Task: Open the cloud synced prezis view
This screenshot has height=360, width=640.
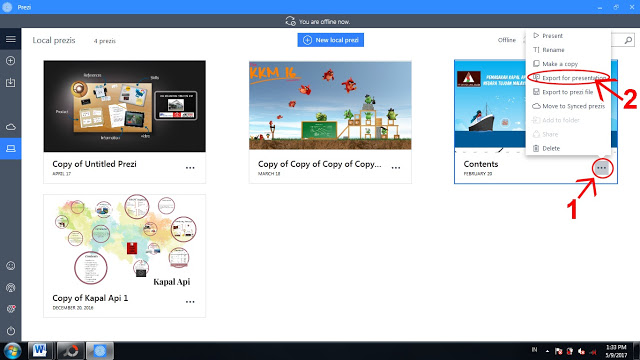Action: click(x=11, y=127)
